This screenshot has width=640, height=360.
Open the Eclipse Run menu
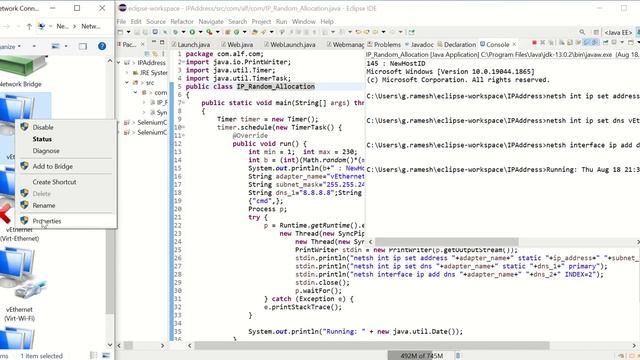point(281,21)
